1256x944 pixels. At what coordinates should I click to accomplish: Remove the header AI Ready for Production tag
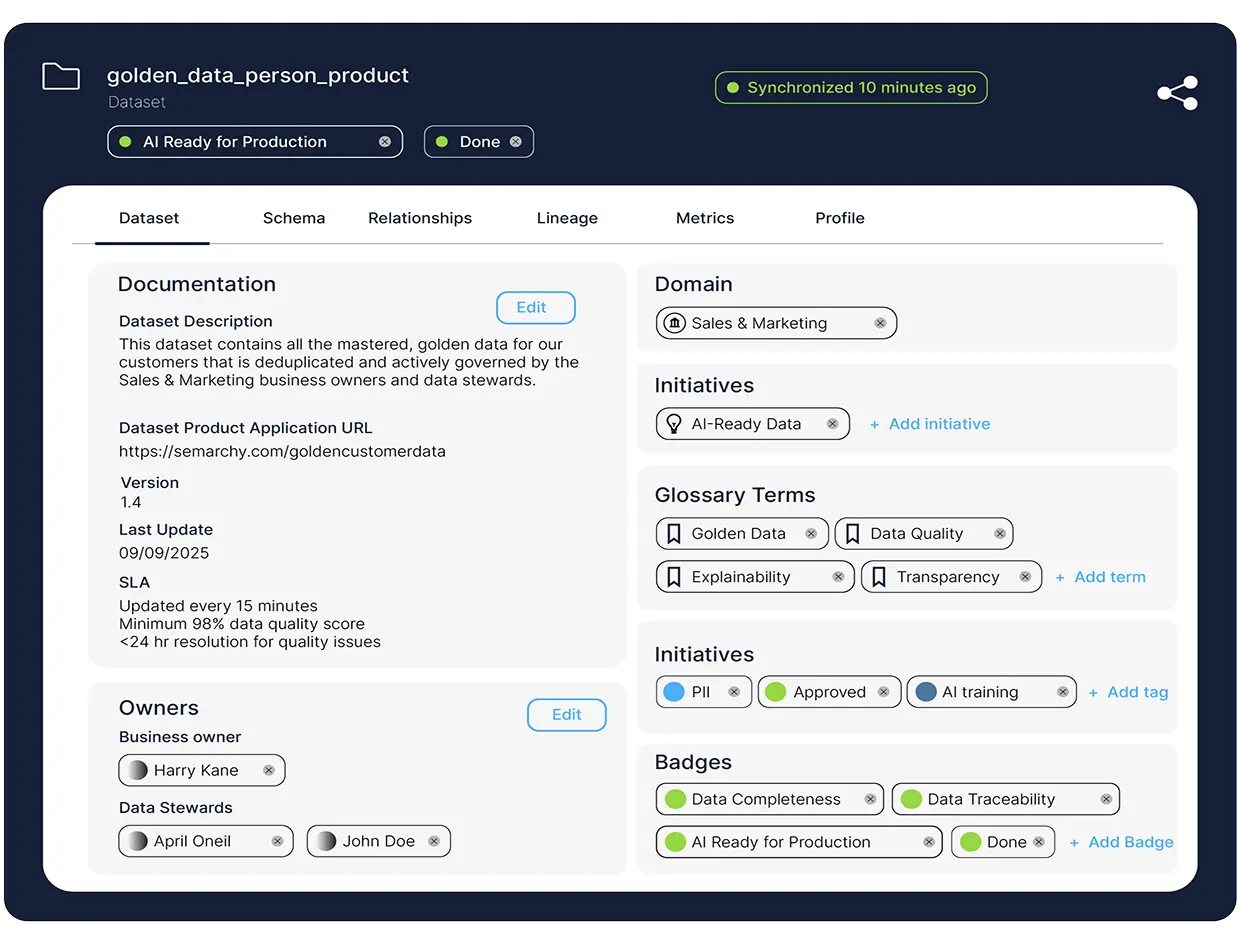(x=385, y=142)
